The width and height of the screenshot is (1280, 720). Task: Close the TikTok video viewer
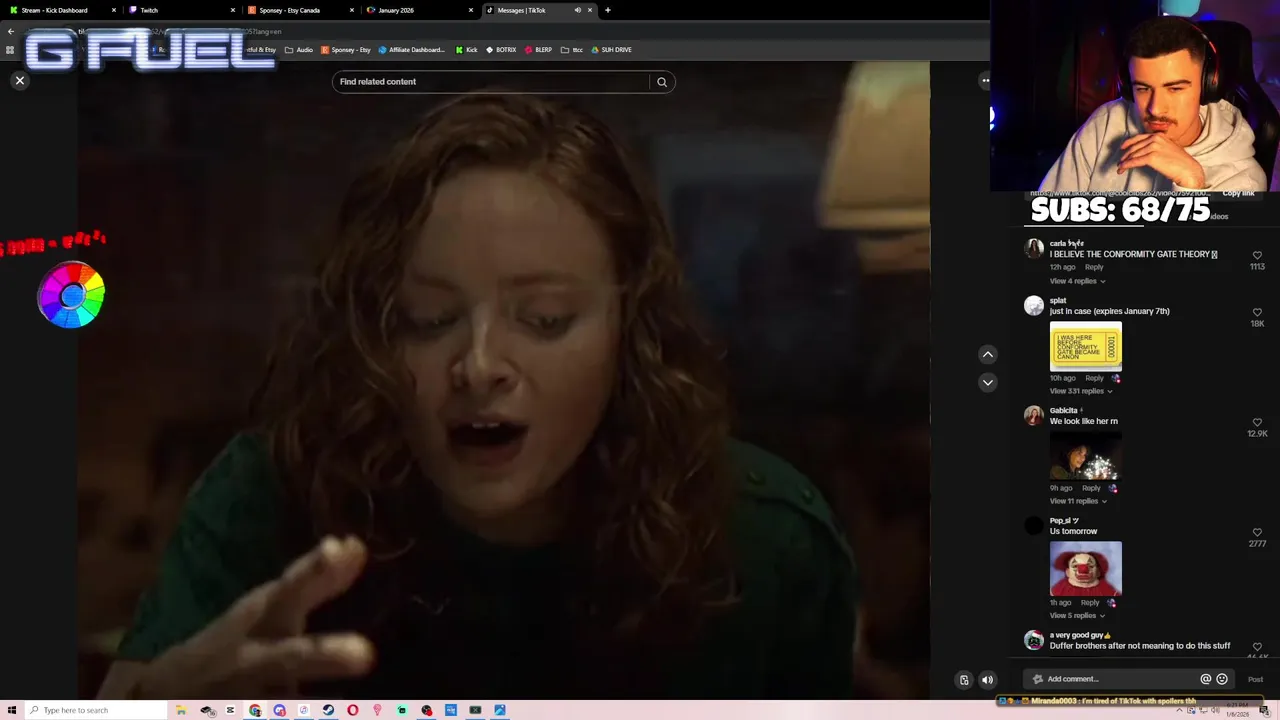19,80
